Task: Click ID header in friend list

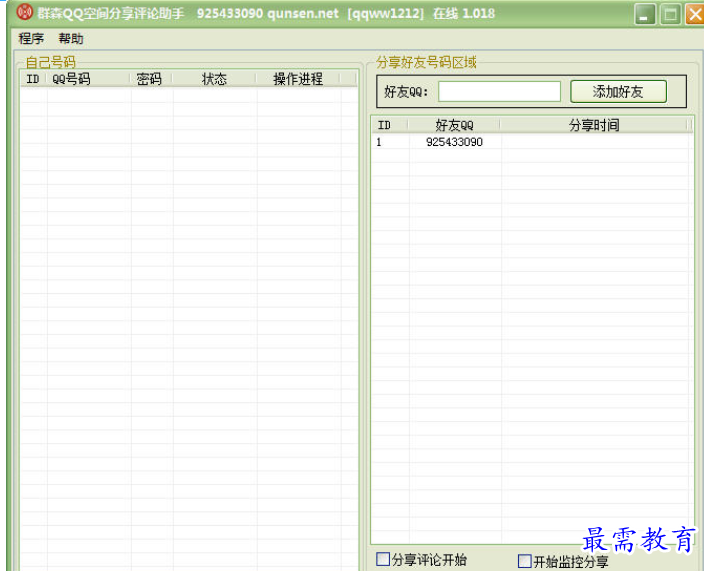Action: [390, 125]
